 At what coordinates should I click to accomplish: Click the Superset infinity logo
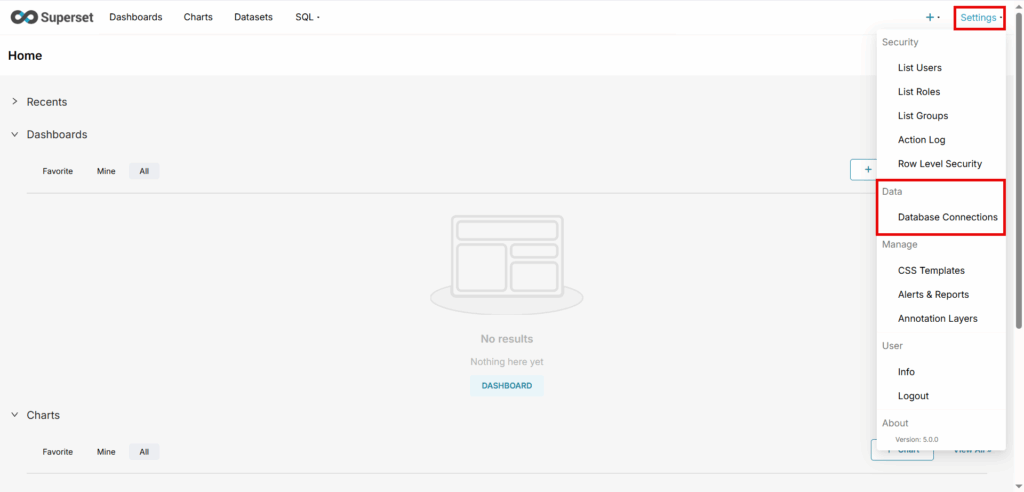tap(24, 17)
